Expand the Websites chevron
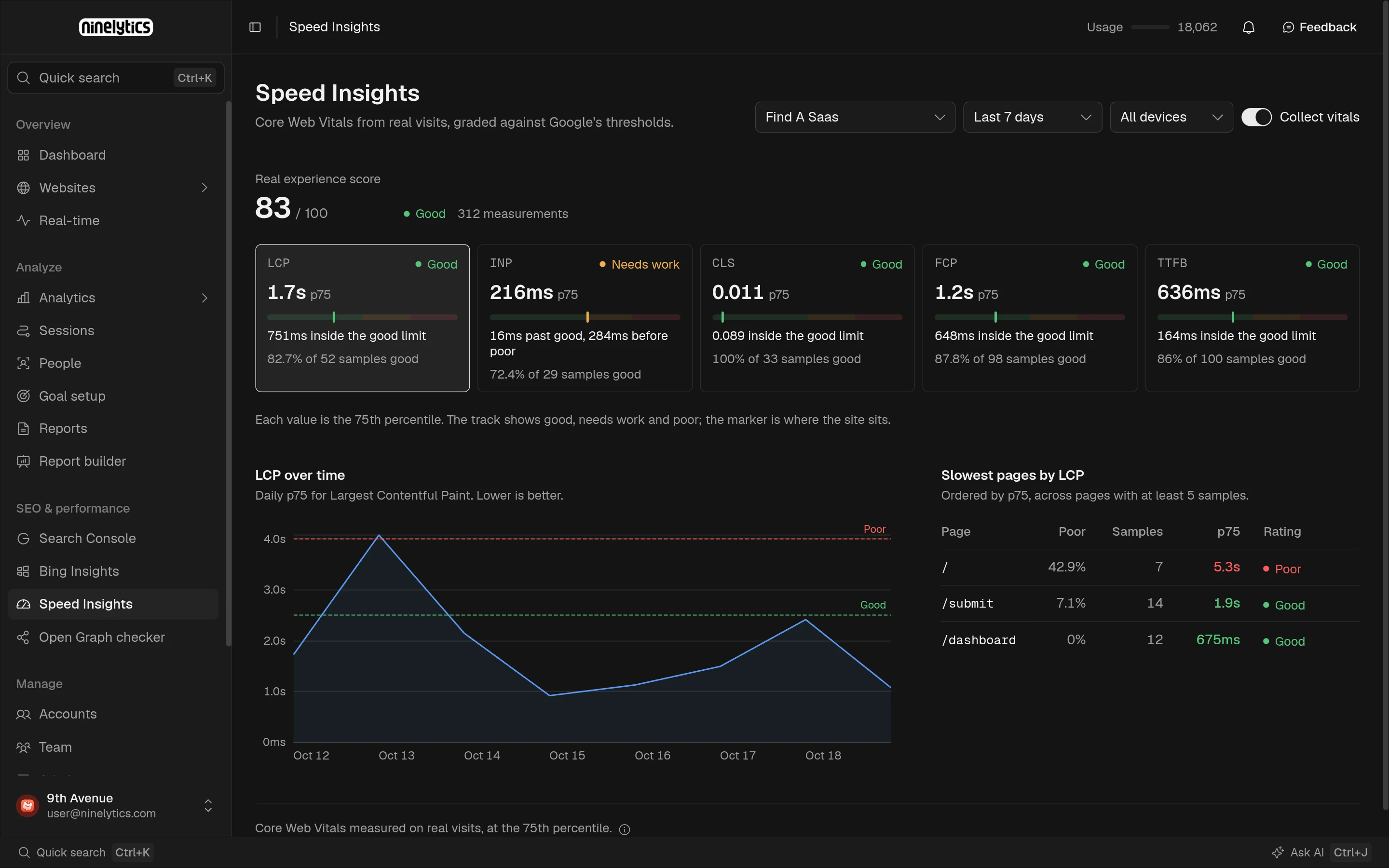The width and height of the screenshot is (1389, 868). click(204, 188)
